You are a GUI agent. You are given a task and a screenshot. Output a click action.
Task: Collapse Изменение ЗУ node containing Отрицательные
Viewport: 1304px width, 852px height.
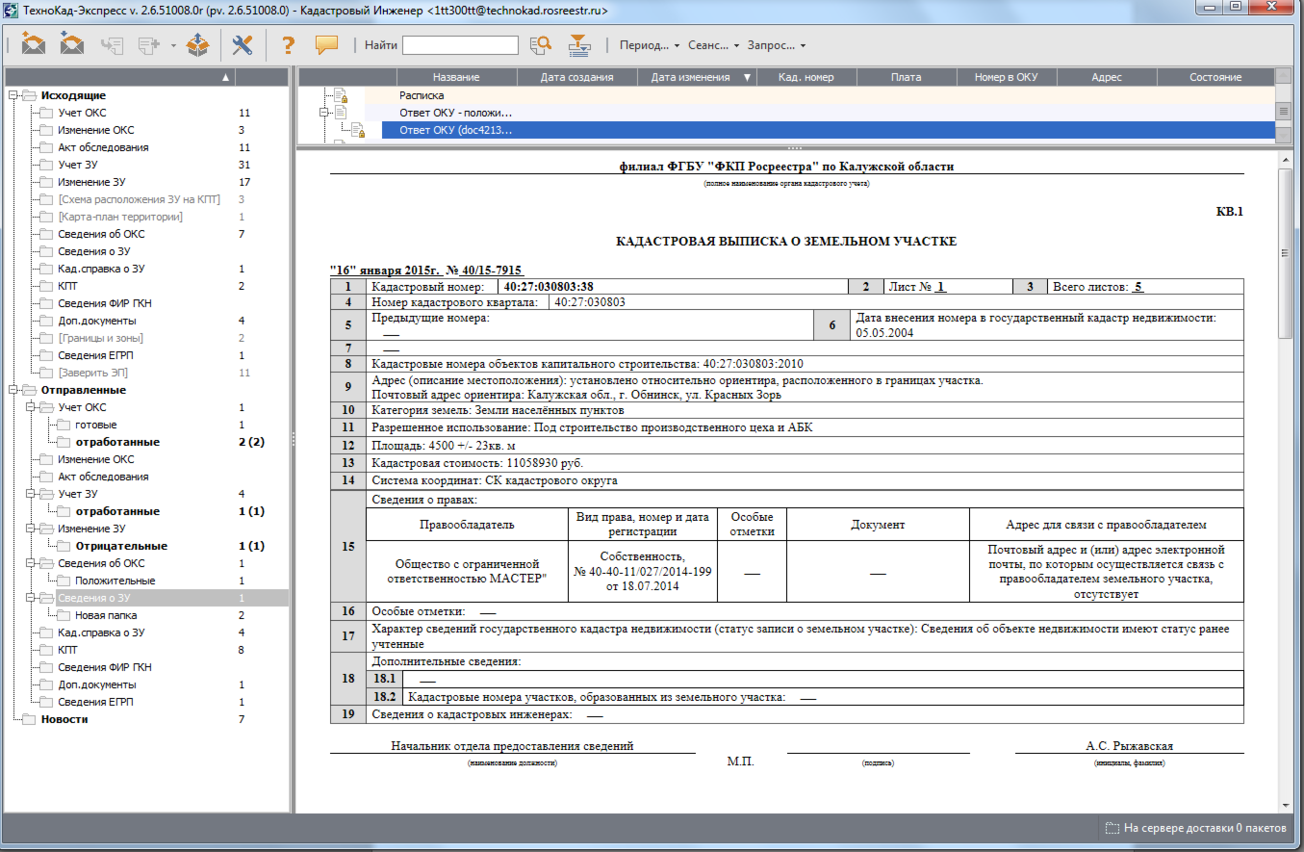point(30,529)
